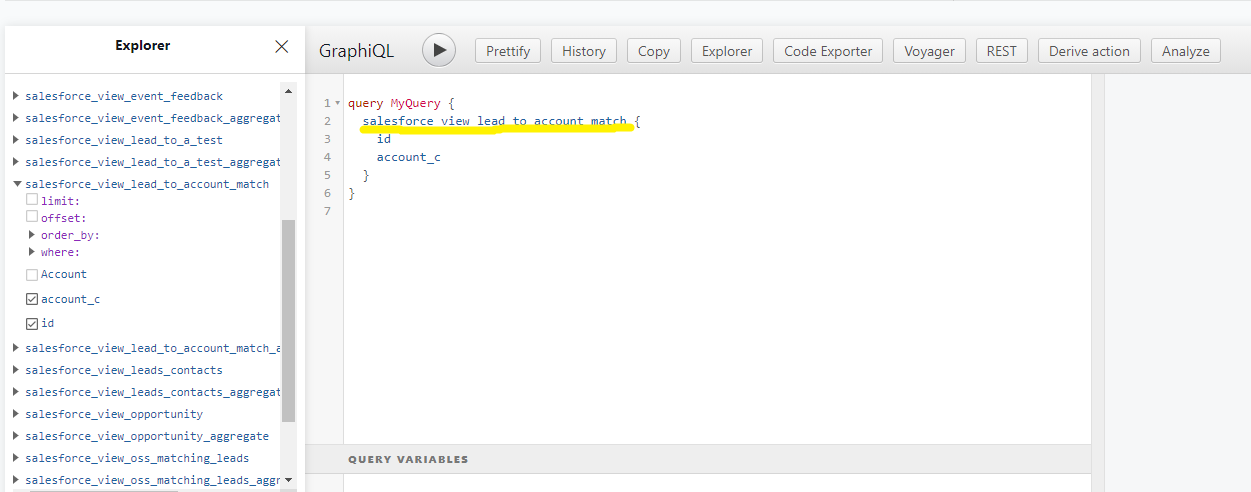The image size is (1251, 492).
Task: Open the query History
Action: (584, 51)
